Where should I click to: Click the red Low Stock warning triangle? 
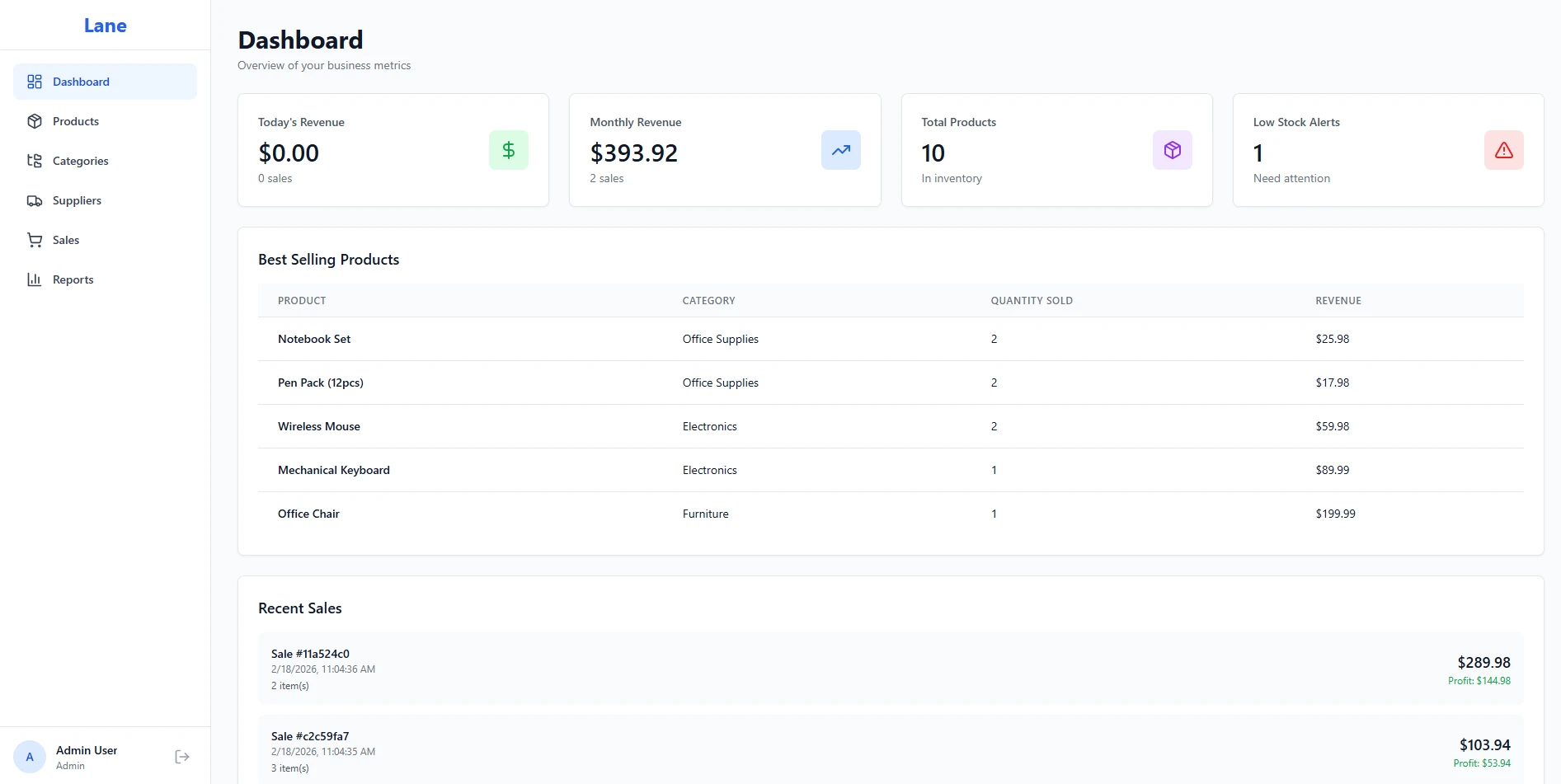tap(1503, 150)
